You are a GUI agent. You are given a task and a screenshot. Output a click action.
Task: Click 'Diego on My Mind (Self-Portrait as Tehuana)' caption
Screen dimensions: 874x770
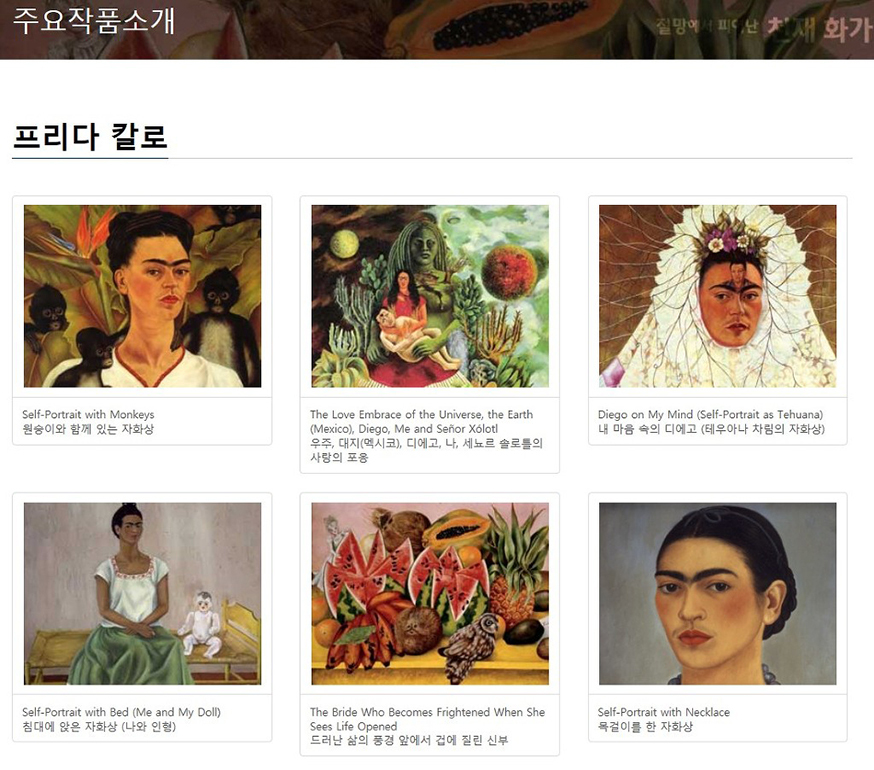(710, 414)
